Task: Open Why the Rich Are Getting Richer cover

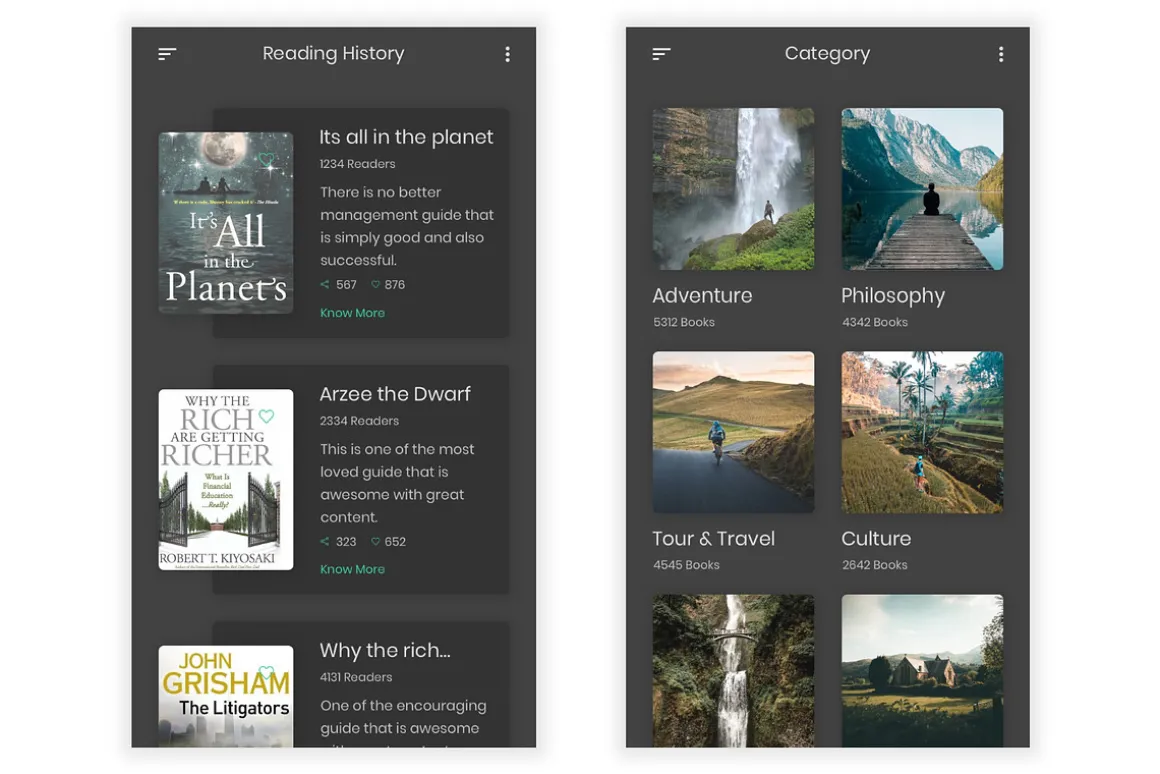Action: tap(226, 479)
